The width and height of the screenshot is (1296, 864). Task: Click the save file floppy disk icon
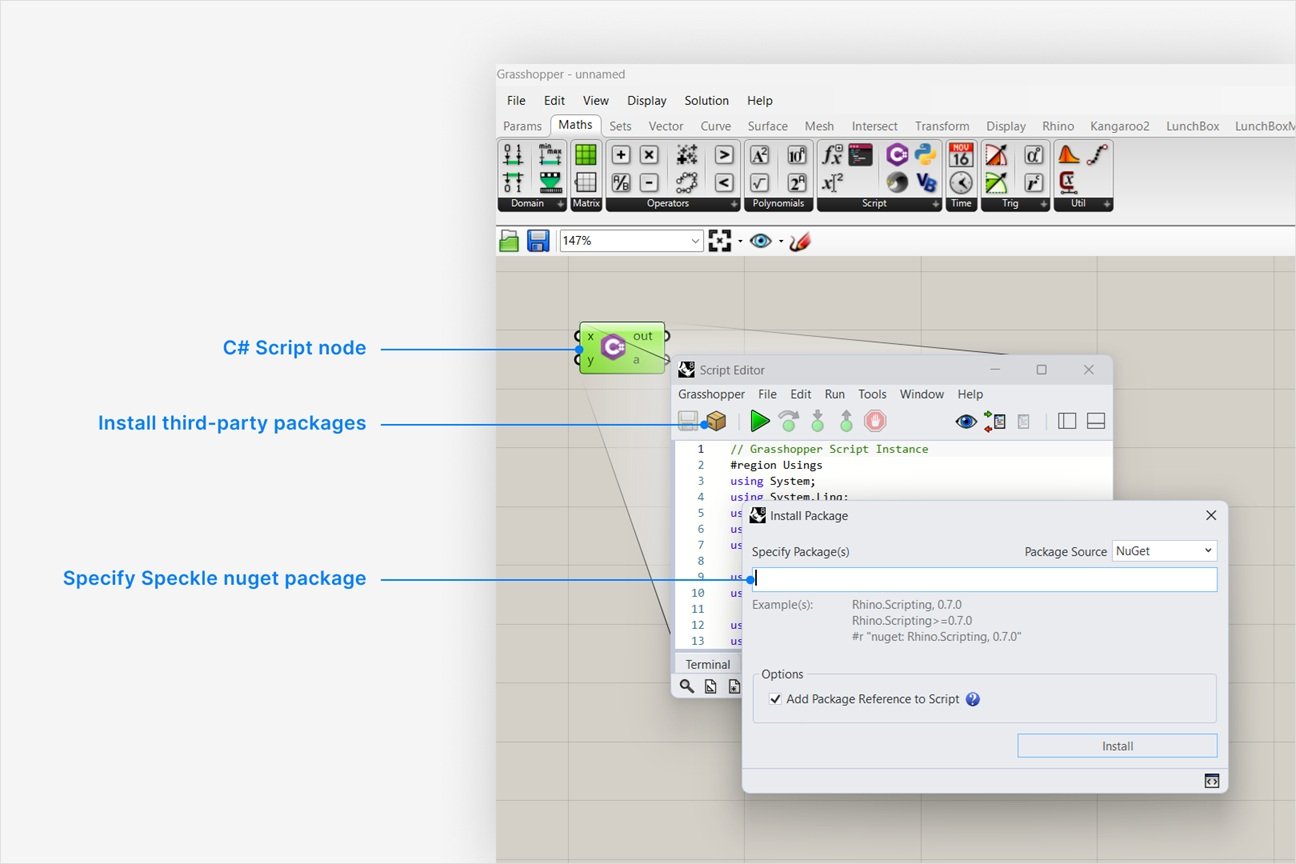pyautogui.click(x=538, y=241)
